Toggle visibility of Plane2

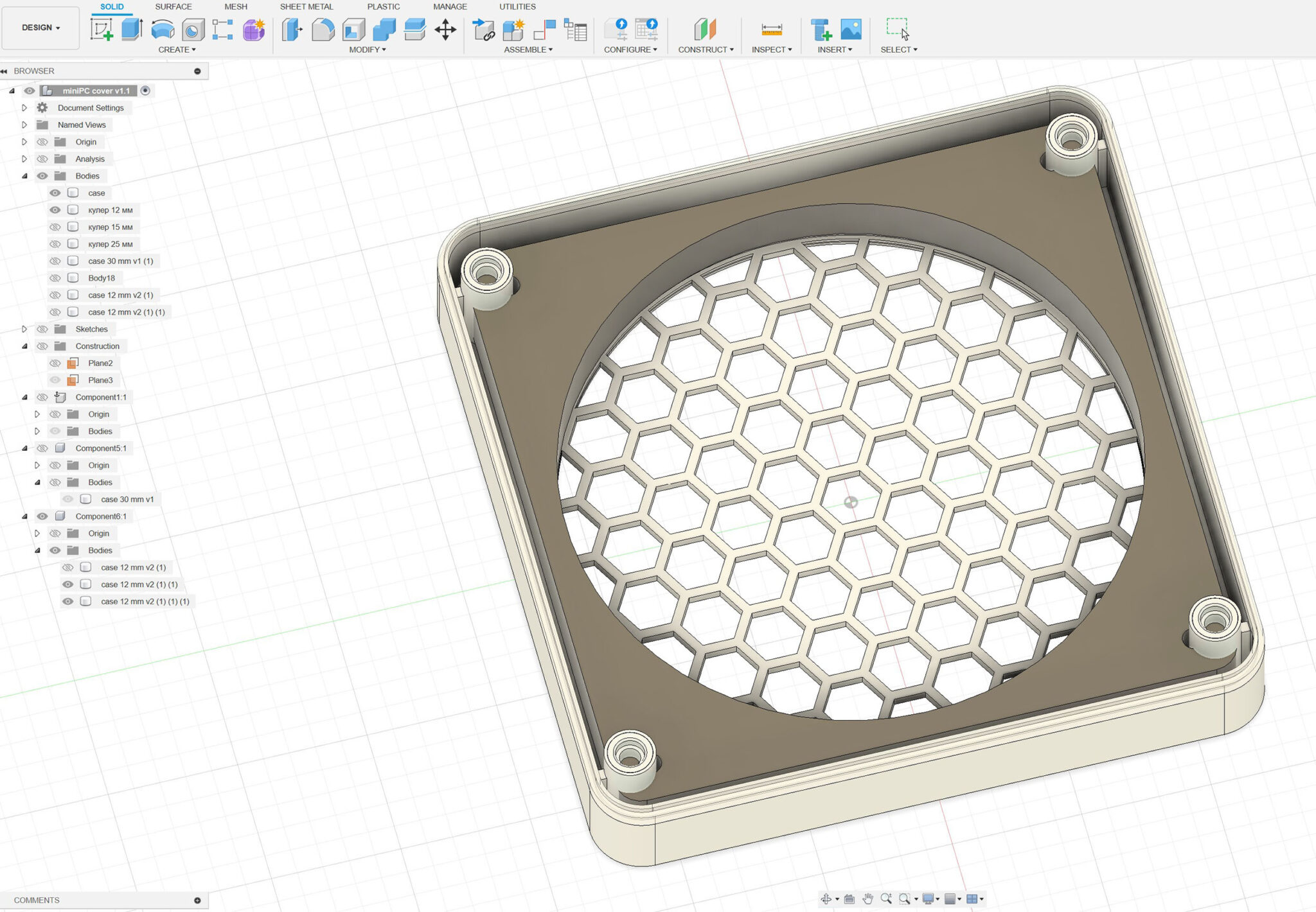pyautogui.click(x=55, y=363)
